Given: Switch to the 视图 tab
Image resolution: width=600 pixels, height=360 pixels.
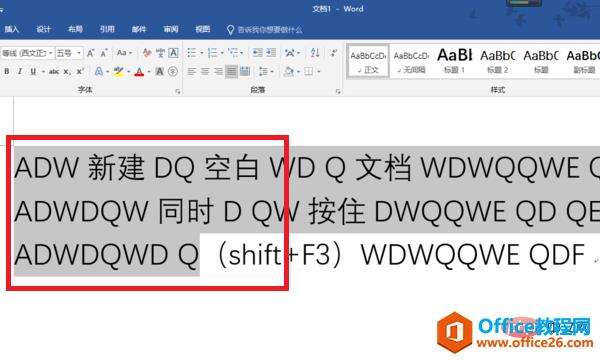Looking at the screenshot, I should click(x=202, y=29).
